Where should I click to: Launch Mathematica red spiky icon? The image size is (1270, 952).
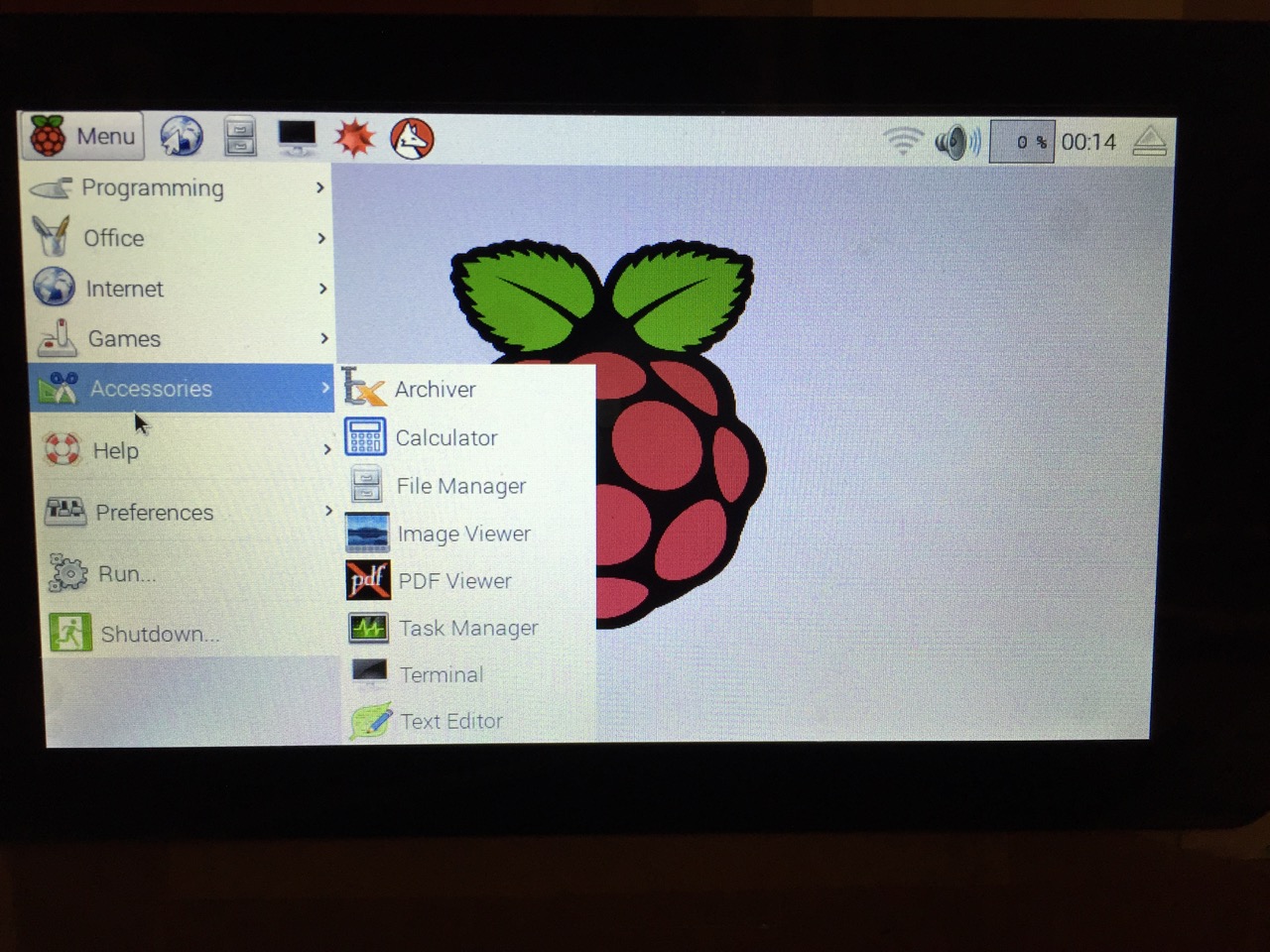(354, 138)
